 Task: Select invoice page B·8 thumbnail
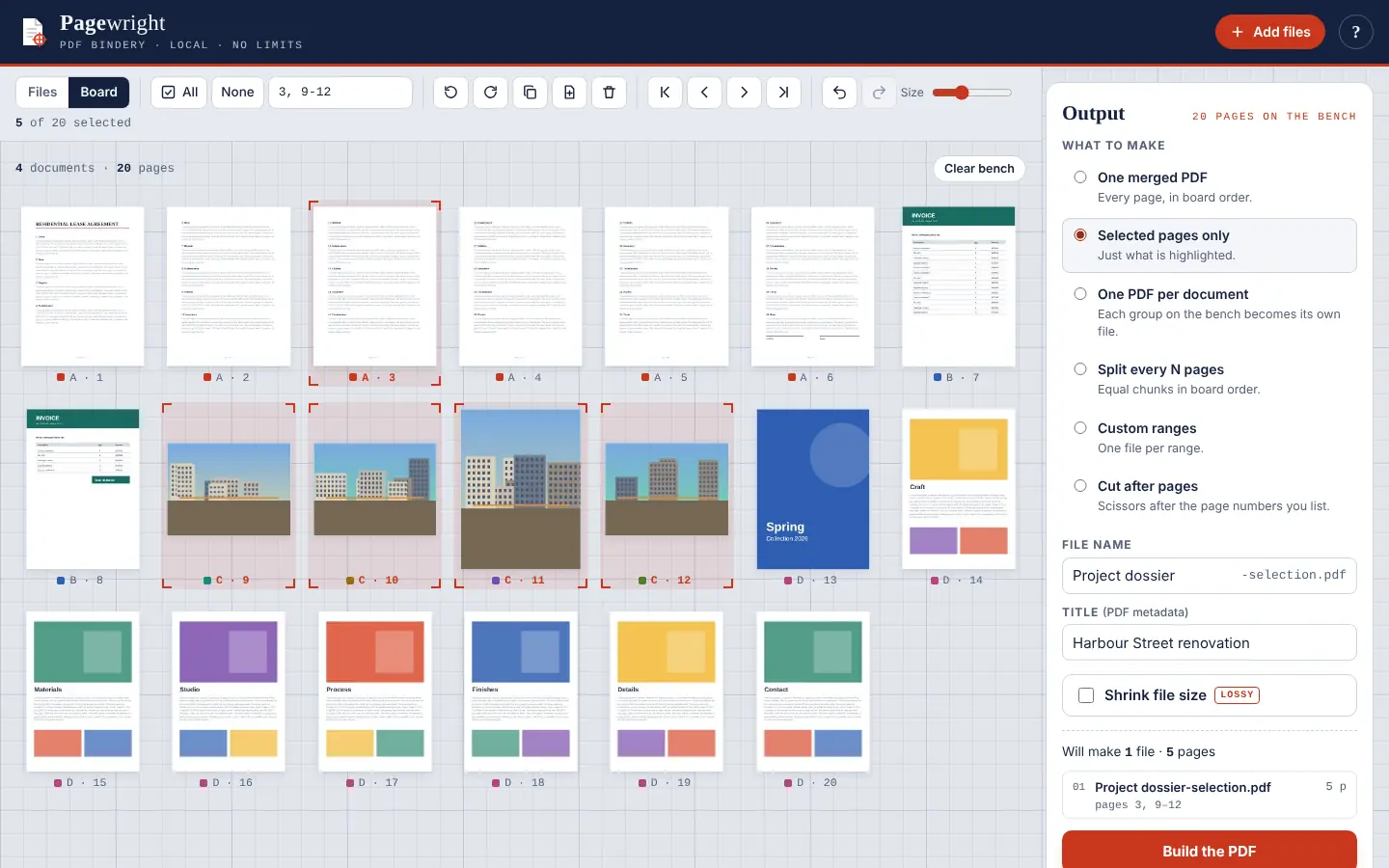tap(83, 489)
